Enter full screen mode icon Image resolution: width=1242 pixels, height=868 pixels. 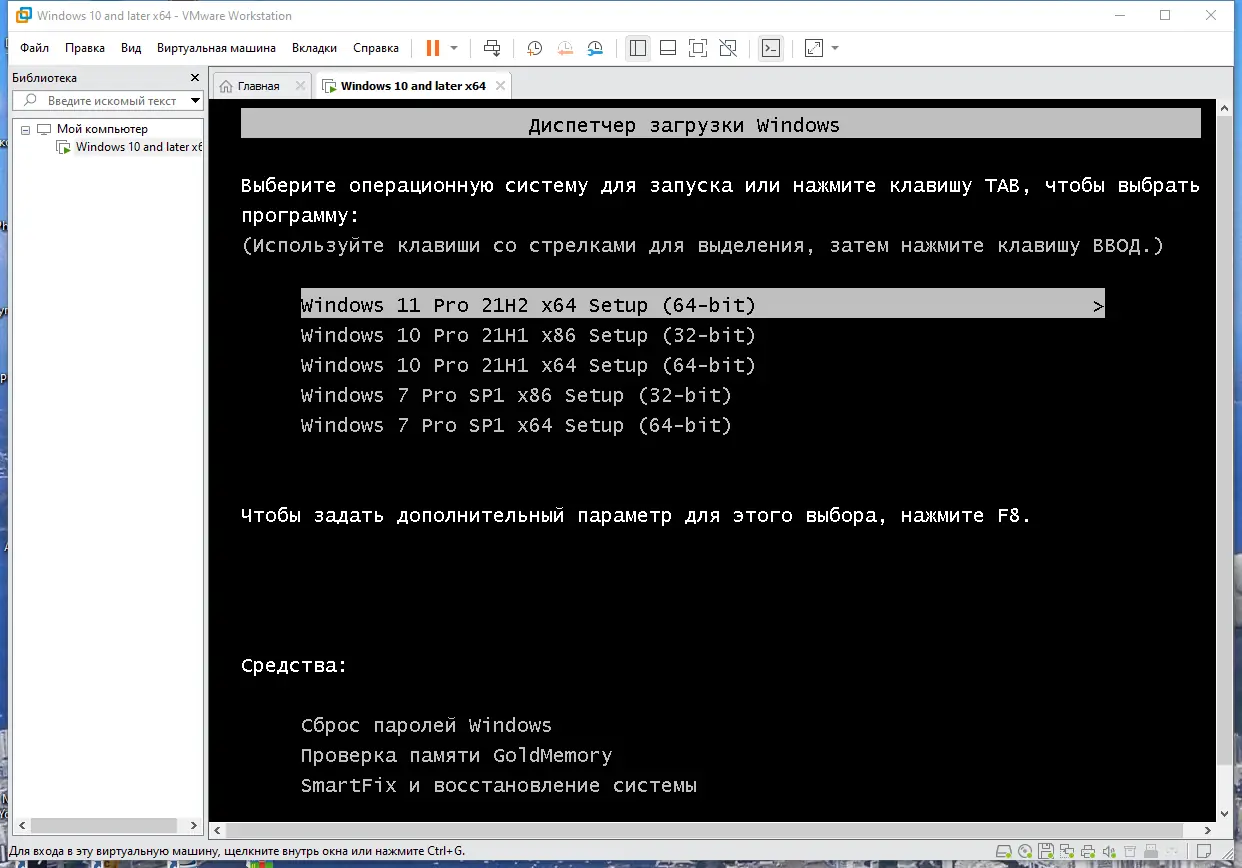point(698,48)
